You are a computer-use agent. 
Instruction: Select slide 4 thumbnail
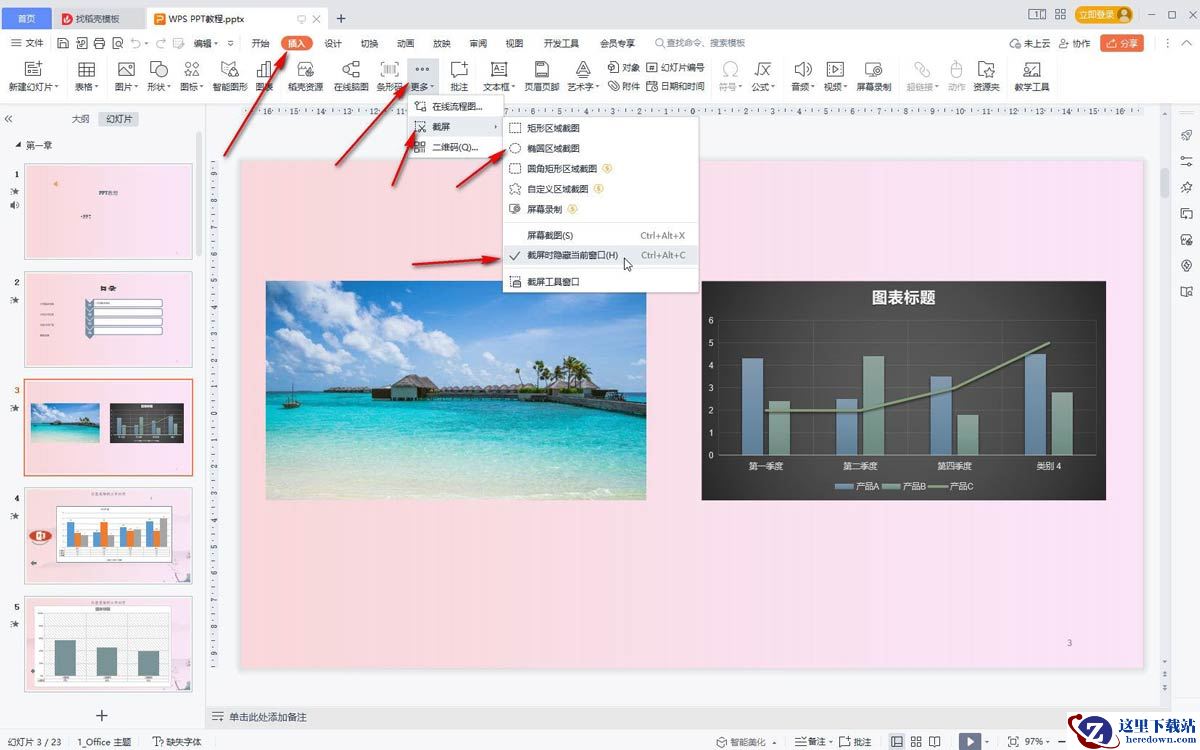pyautogui.click(x=108, y=535)
